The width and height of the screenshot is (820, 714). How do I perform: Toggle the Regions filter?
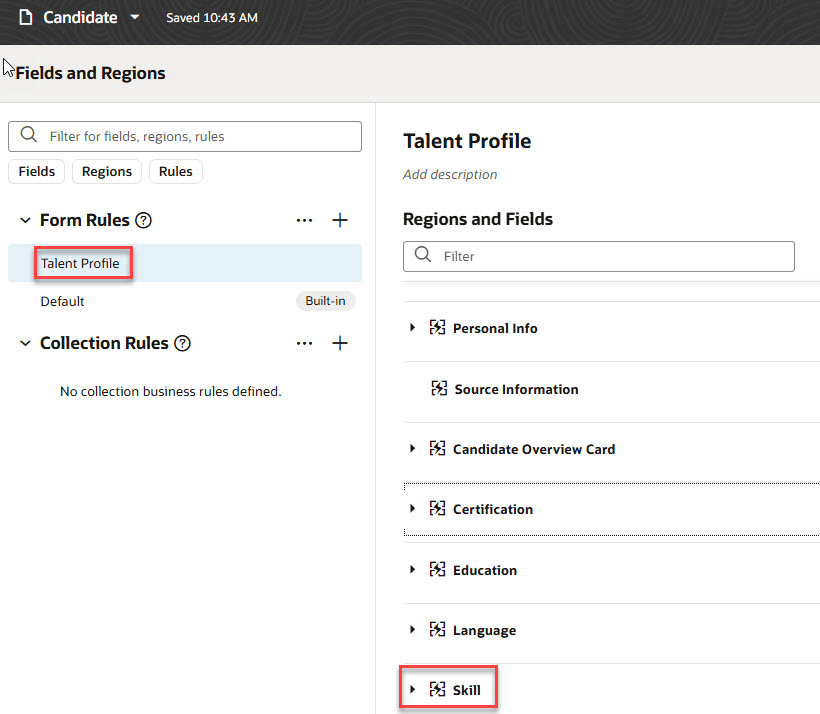[106, 171]
